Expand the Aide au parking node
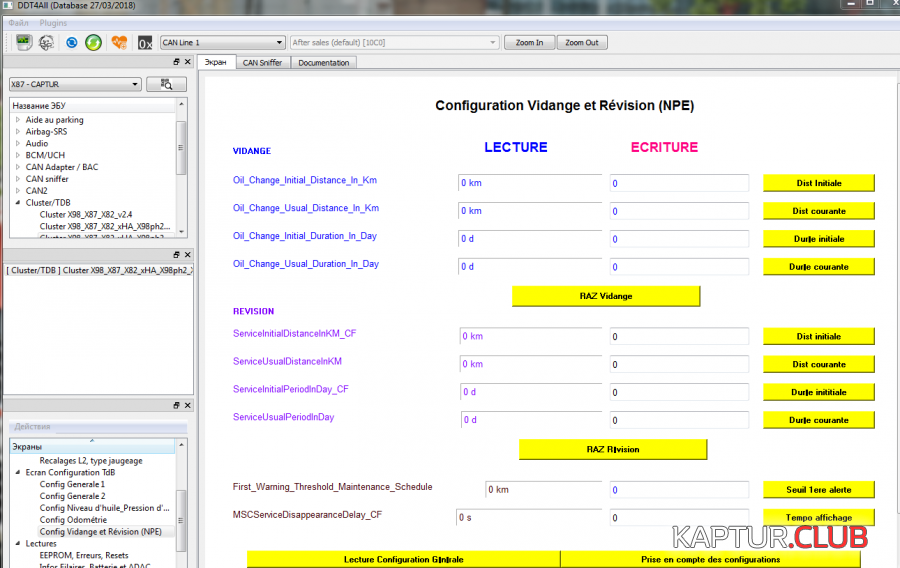The width and height of the screenshot is (900, 568). coord(18,119)
